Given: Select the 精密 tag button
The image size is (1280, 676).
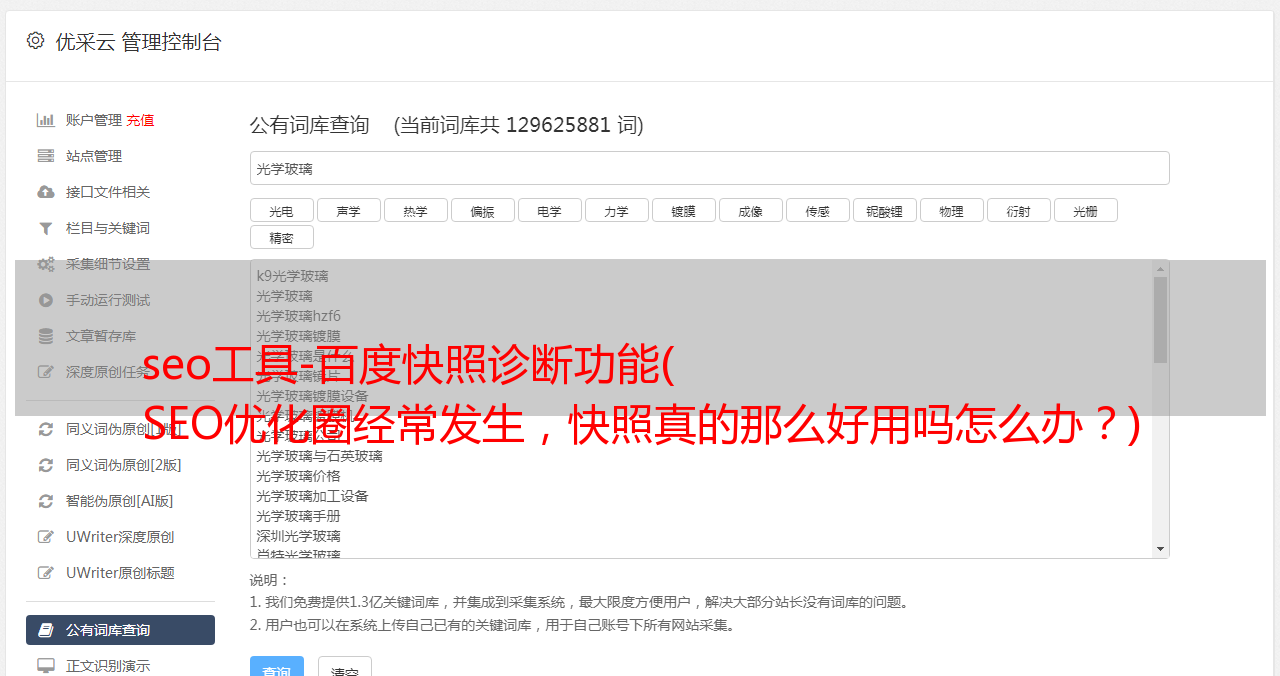Looking at the screenshot, I should pyautogui.click(x=281, y=237).
